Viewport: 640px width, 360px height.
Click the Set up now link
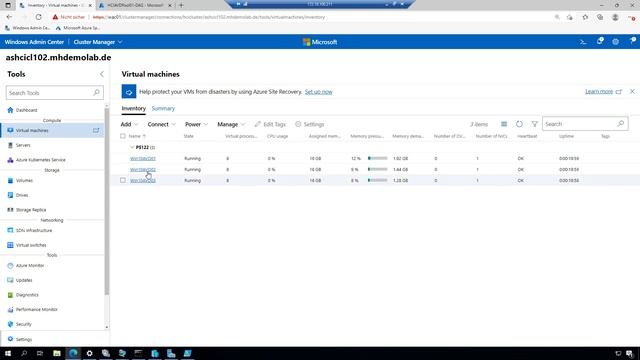pos(318,92)
